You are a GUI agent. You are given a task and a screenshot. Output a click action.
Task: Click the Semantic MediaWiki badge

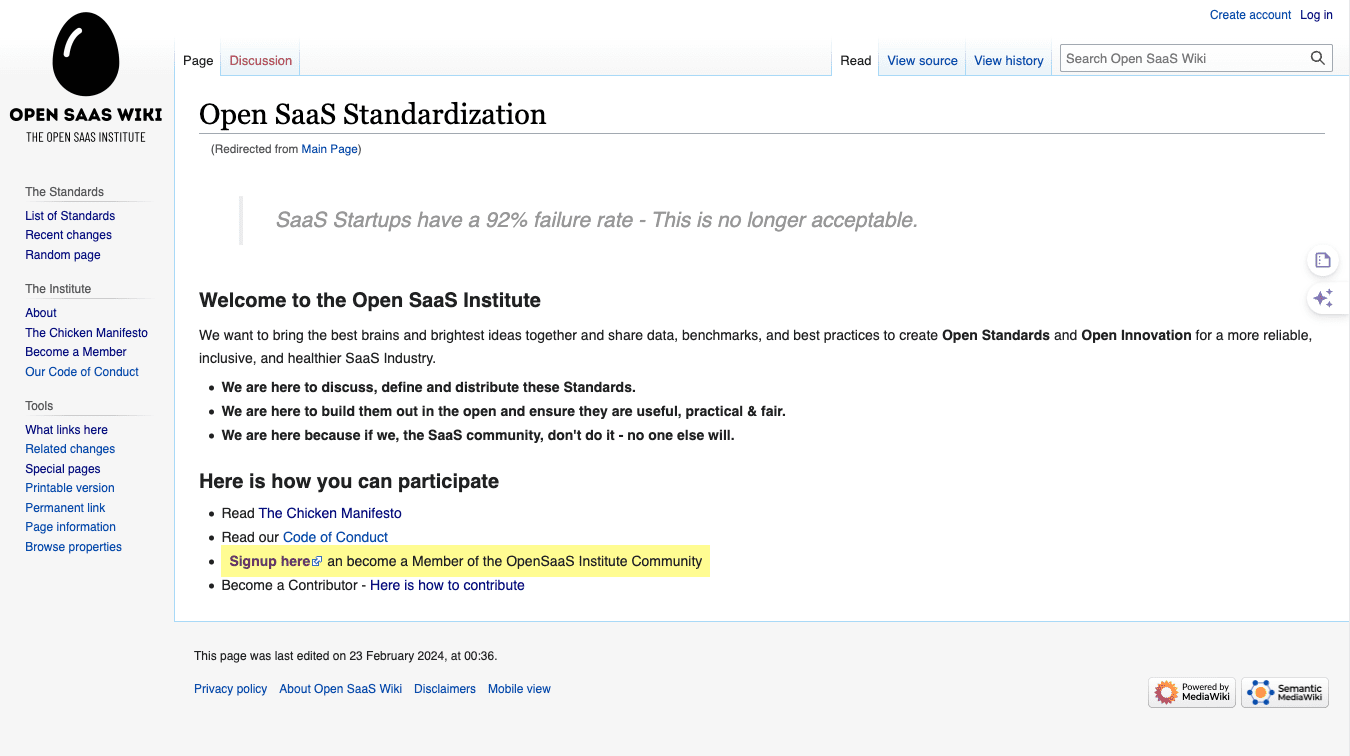1285,692
